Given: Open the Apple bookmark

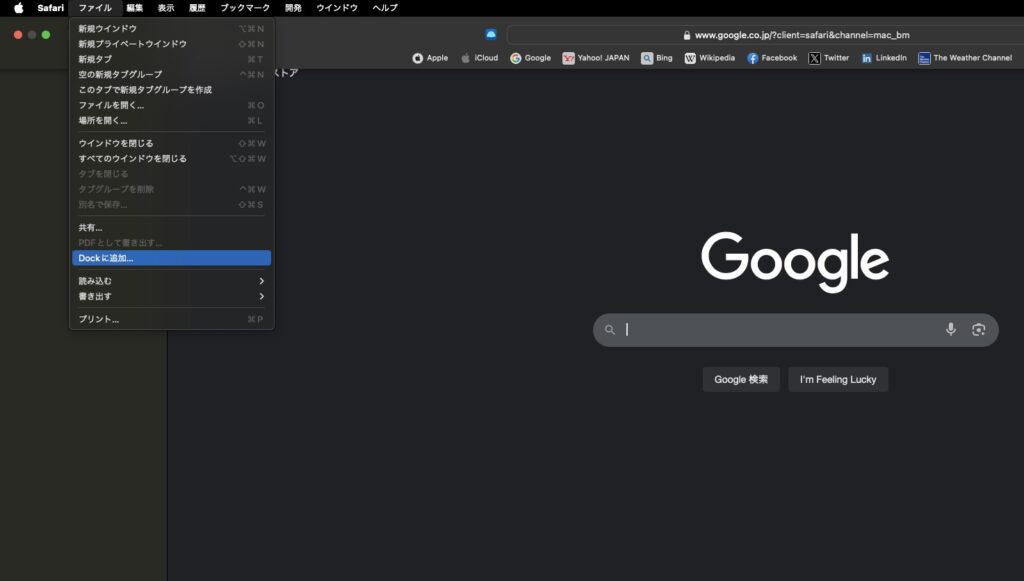Looking at the screenshot, I should click(x=430, y=58).
